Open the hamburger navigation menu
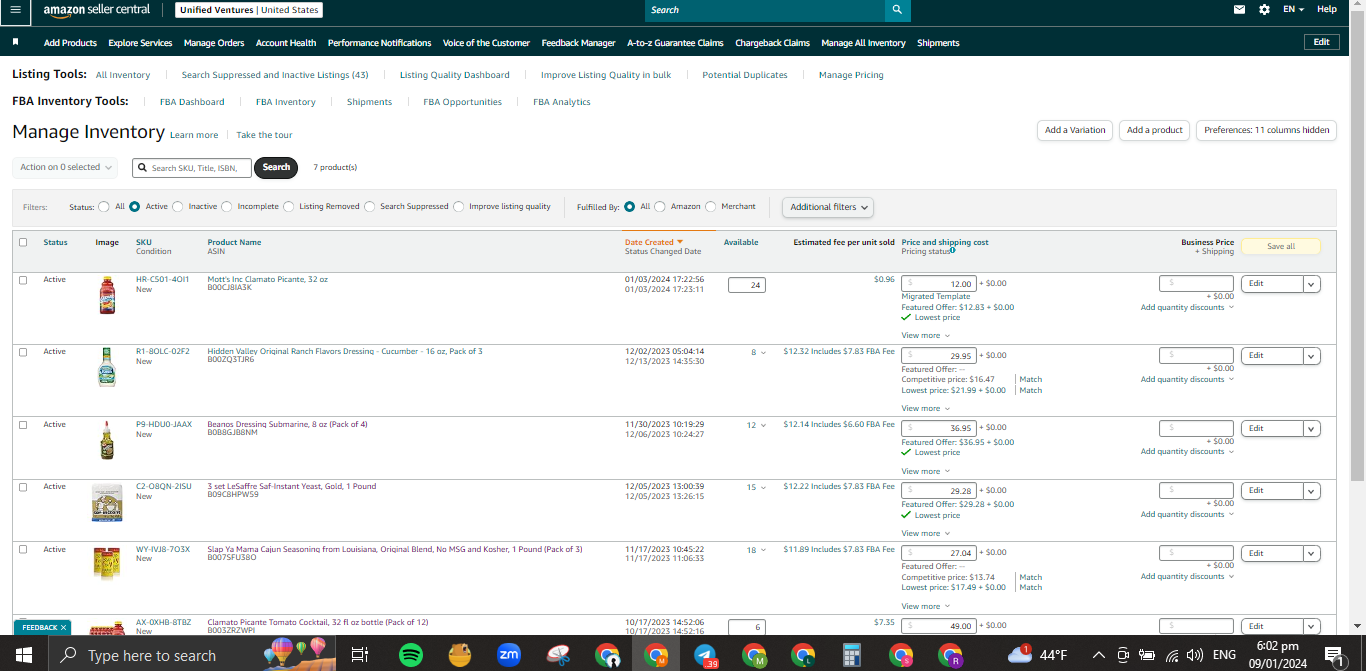This screenshot has height=671, width=1366. tap(15, 9)
